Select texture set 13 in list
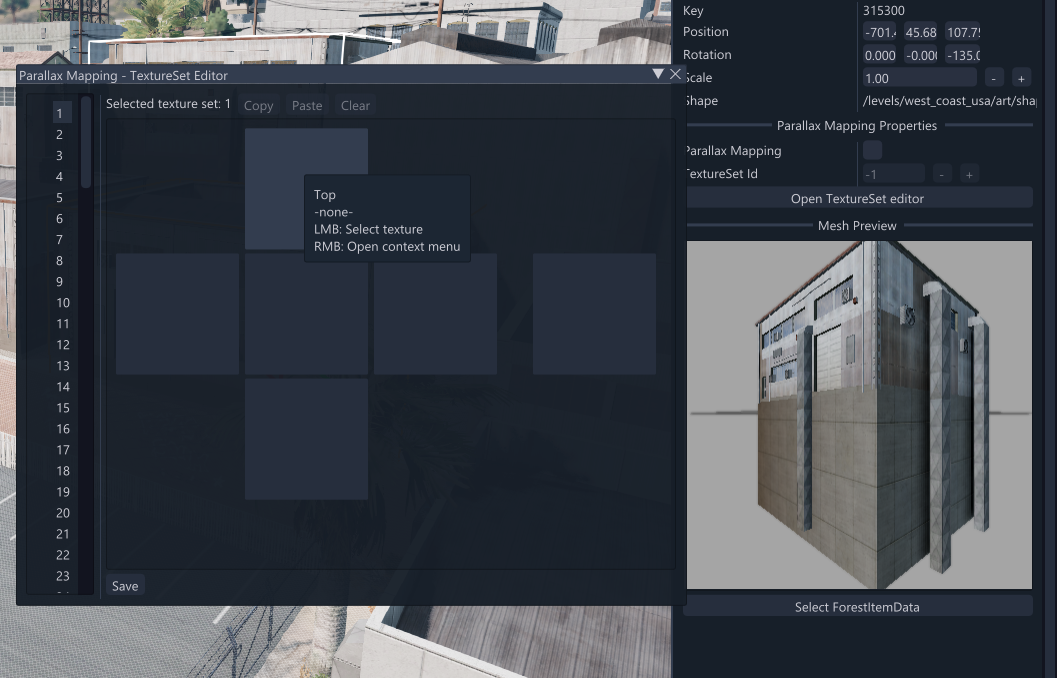1057x678 pixels. (x=62, y=365)
